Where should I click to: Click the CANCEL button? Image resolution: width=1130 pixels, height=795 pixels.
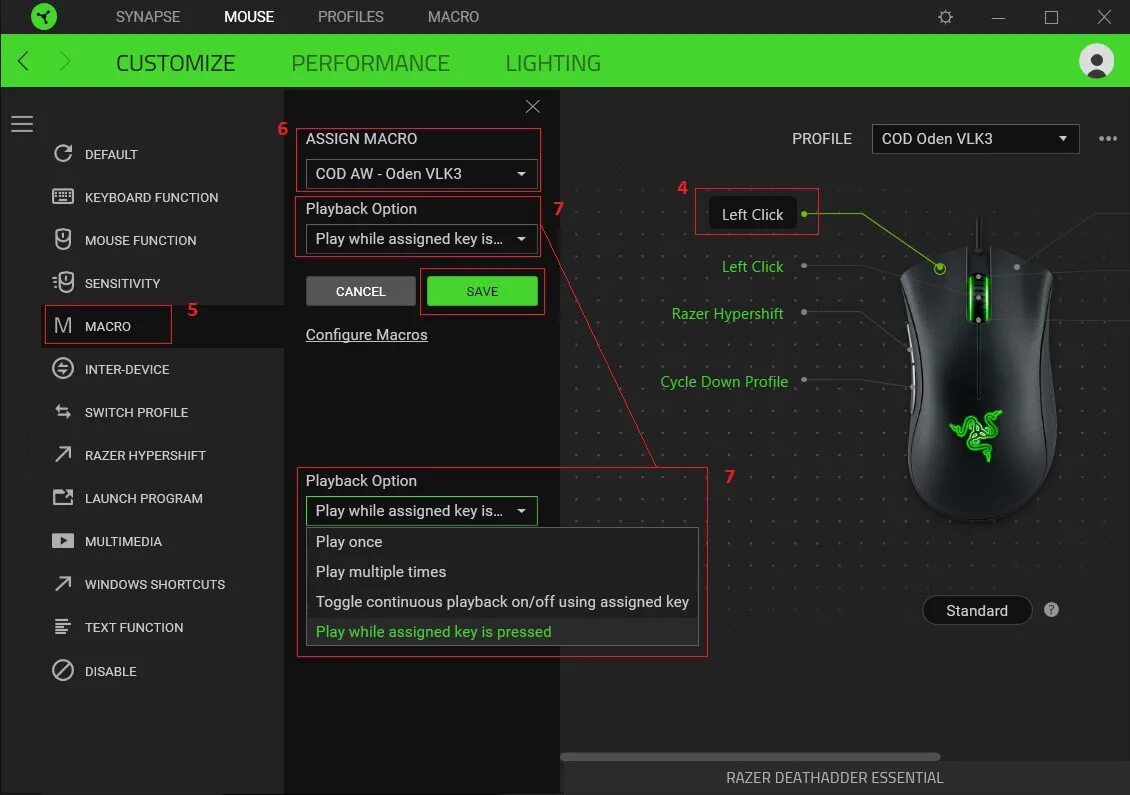(x=360, y=291)
